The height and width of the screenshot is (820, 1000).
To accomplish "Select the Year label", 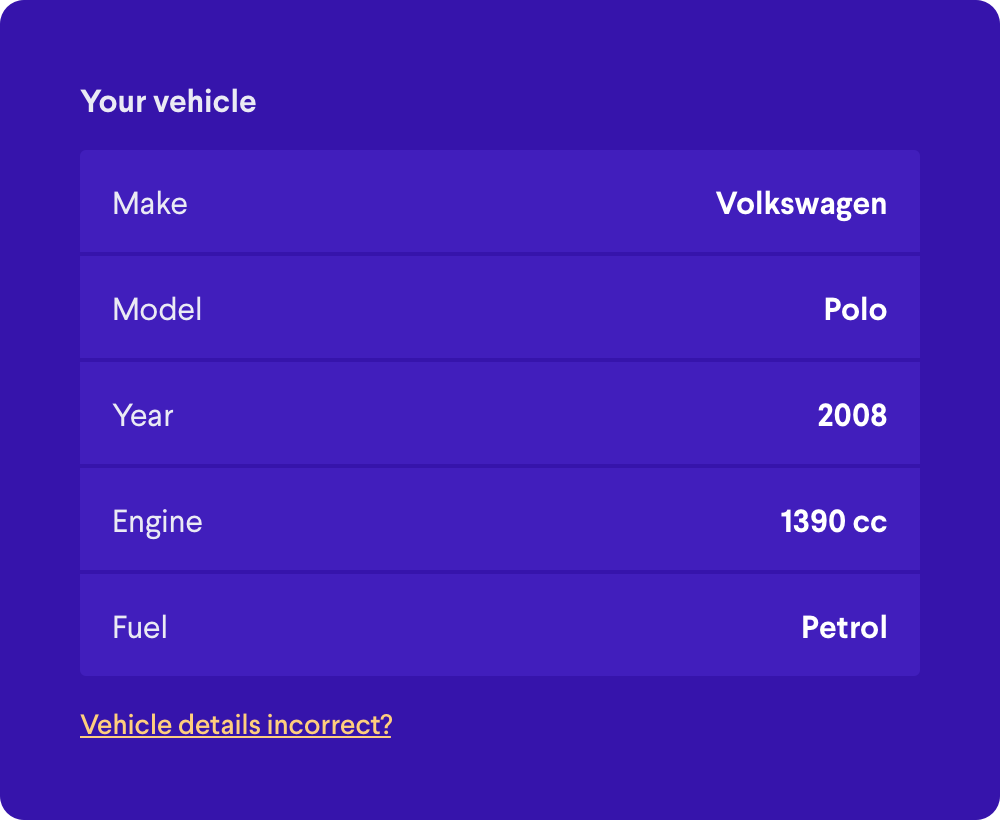I will tap(143, 415).
